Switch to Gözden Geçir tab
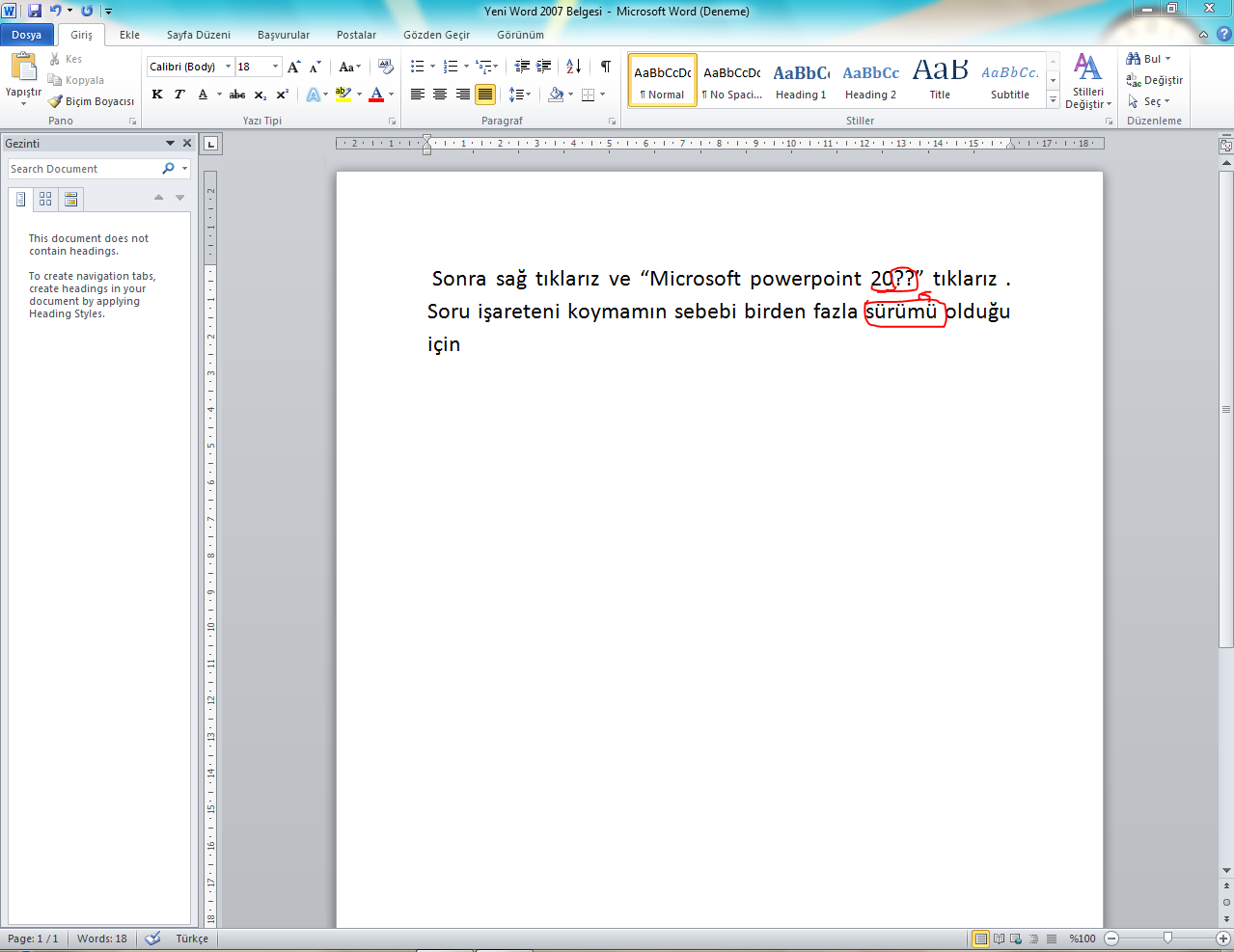Image resolution: width=1234 pixels, height=952 pixels. 437,35
